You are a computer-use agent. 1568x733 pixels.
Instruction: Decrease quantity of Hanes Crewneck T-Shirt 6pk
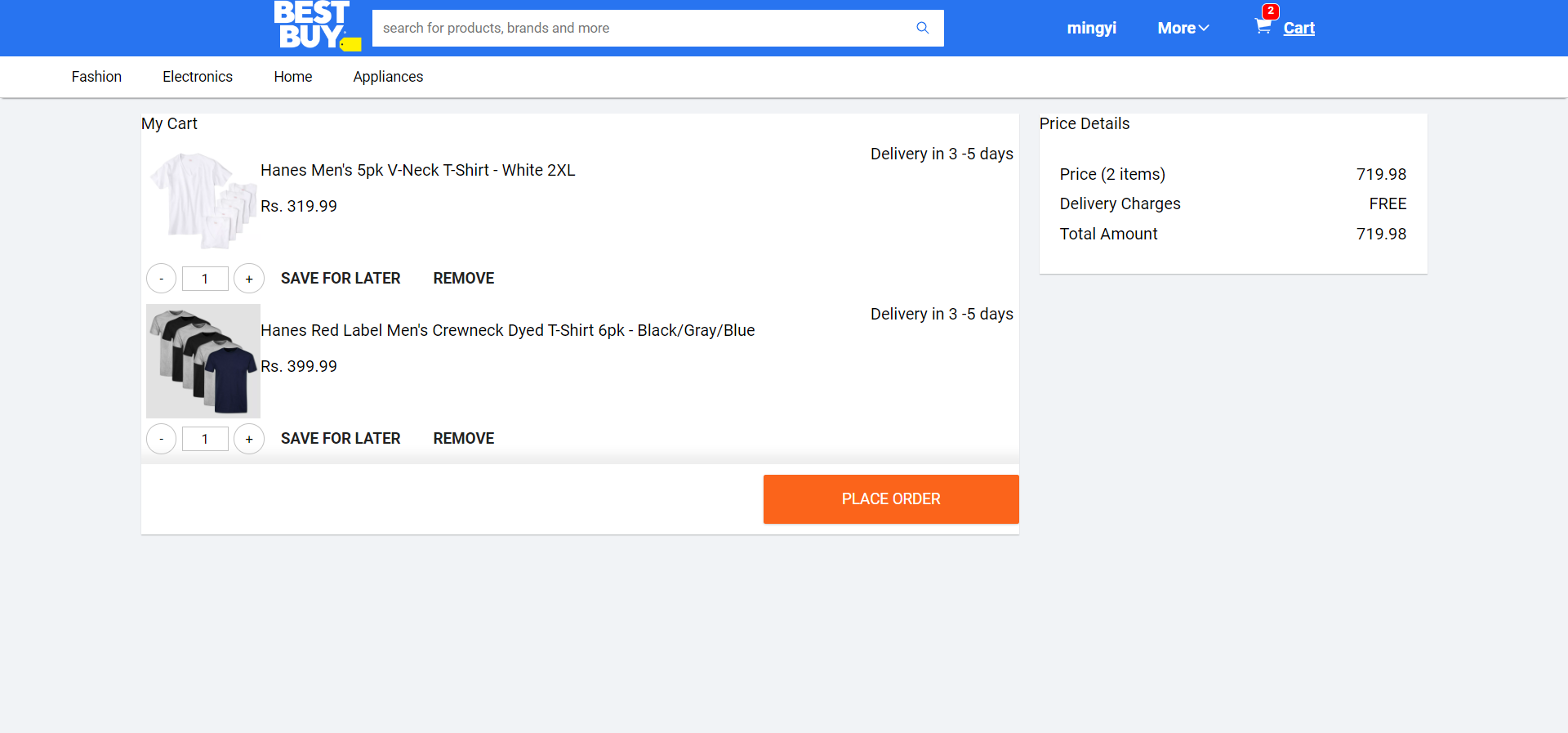[x=162, y=439]
